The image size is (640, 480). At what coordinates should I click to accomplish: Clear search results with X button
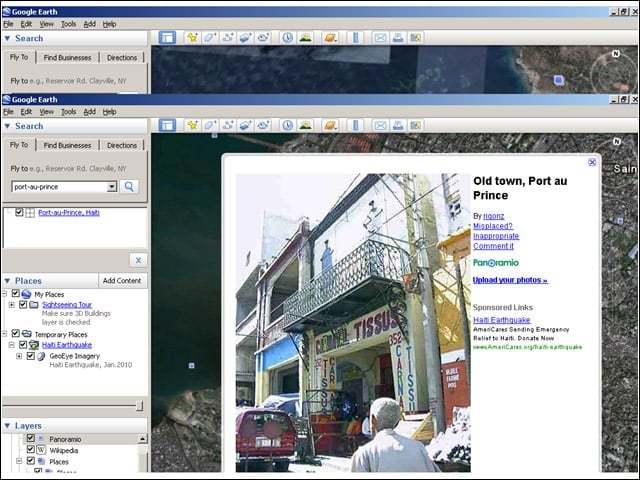(x=138, y=260)
